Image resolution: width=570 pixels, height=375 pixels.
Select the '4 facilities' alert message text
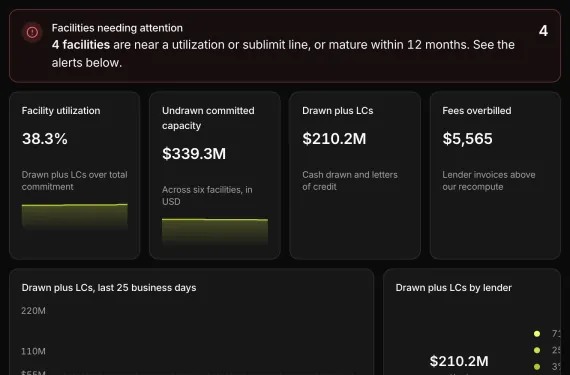[283, 53]
